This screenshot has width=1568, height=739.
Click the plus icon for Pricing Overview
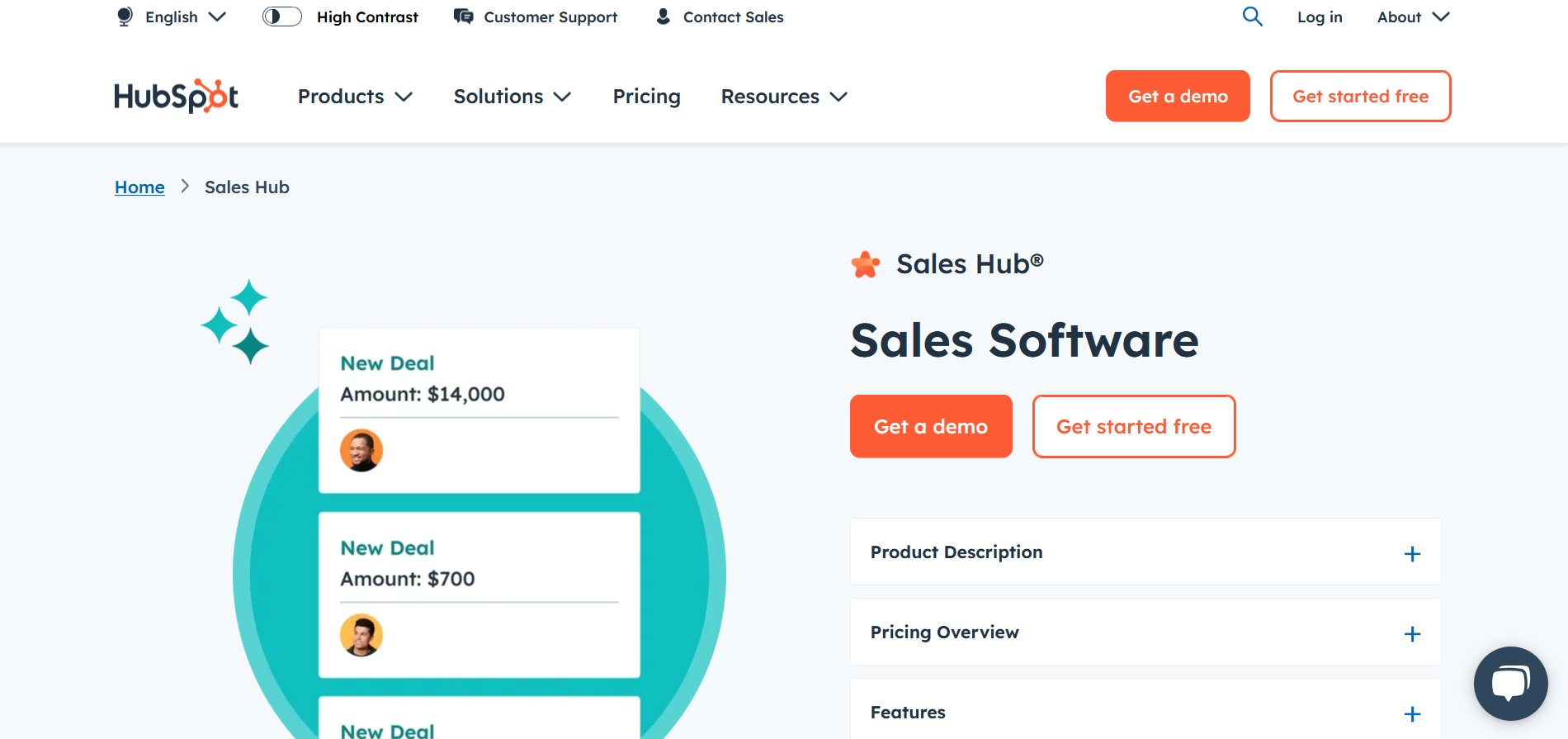click(x=1412, y=633)
